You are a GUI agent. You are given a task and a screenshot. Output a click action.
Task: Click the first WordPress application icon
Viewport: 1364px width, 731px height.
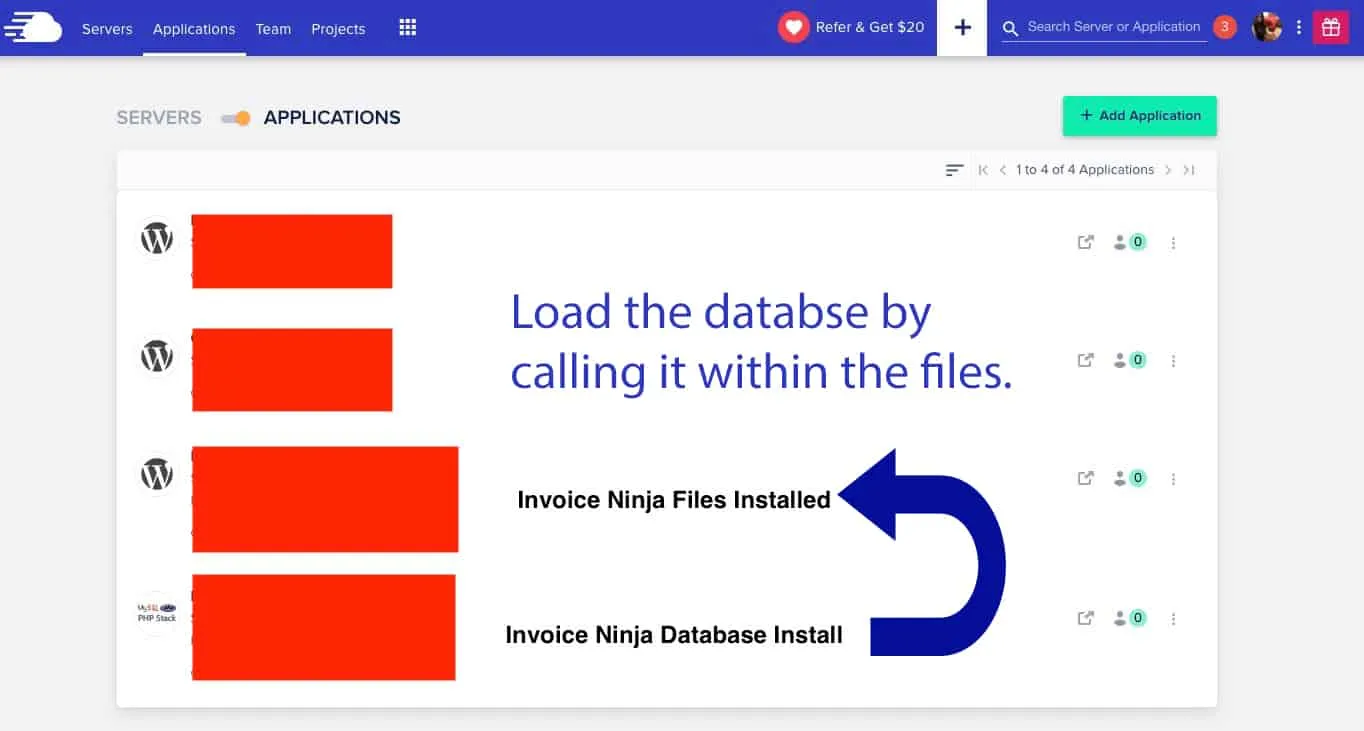[157, 238]
